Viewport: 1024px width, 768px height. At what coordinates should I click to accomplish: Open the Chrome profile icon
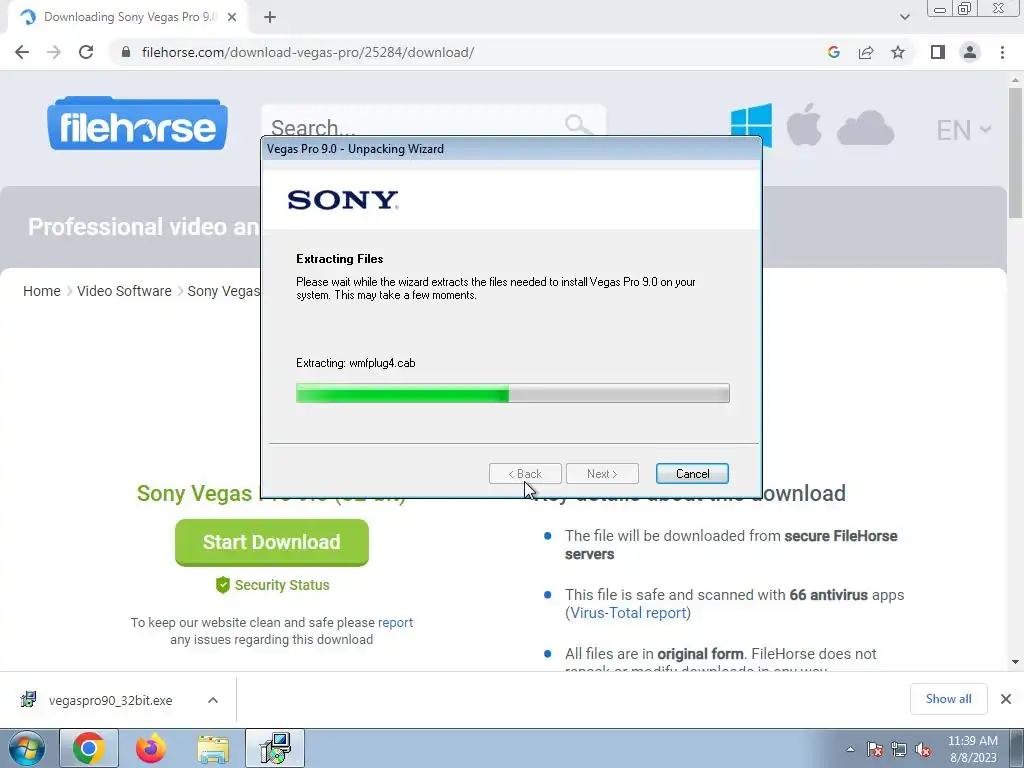pyautogui.click(x=970, y=52)
